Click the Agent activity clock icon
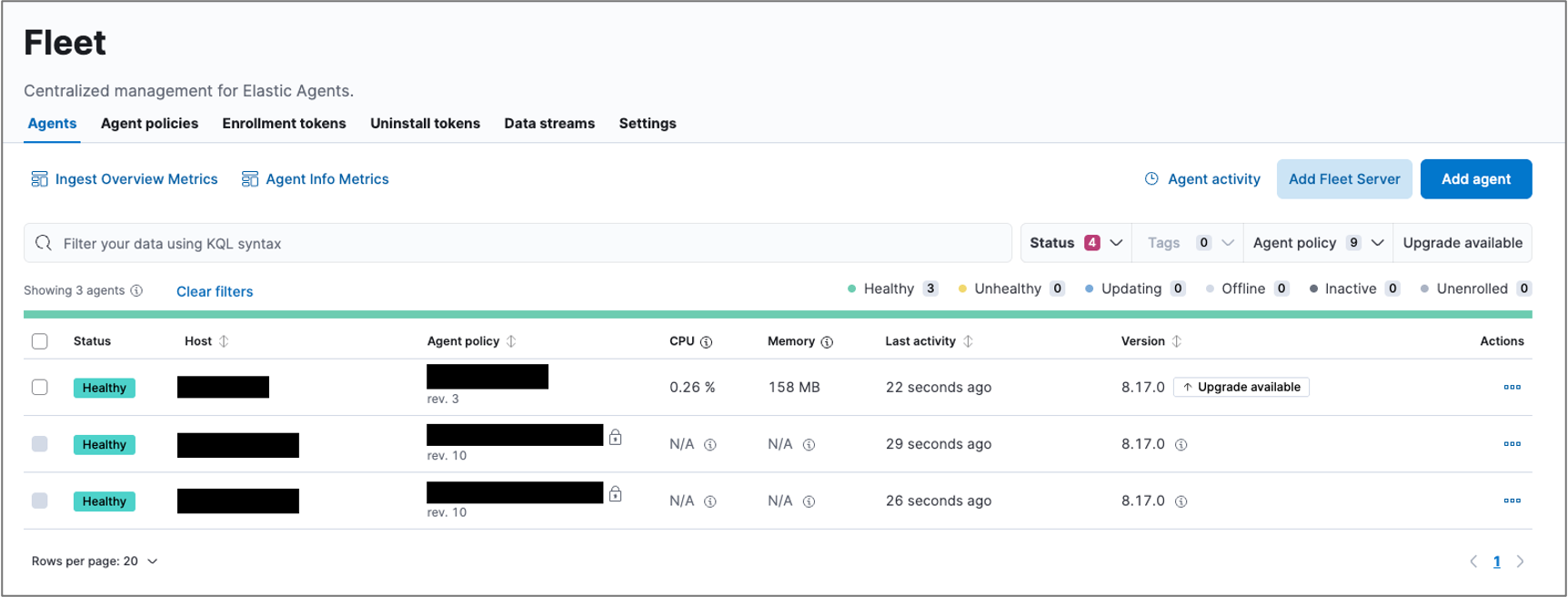The height and width of the screenshot is (597, 1568). point(1151,179)
